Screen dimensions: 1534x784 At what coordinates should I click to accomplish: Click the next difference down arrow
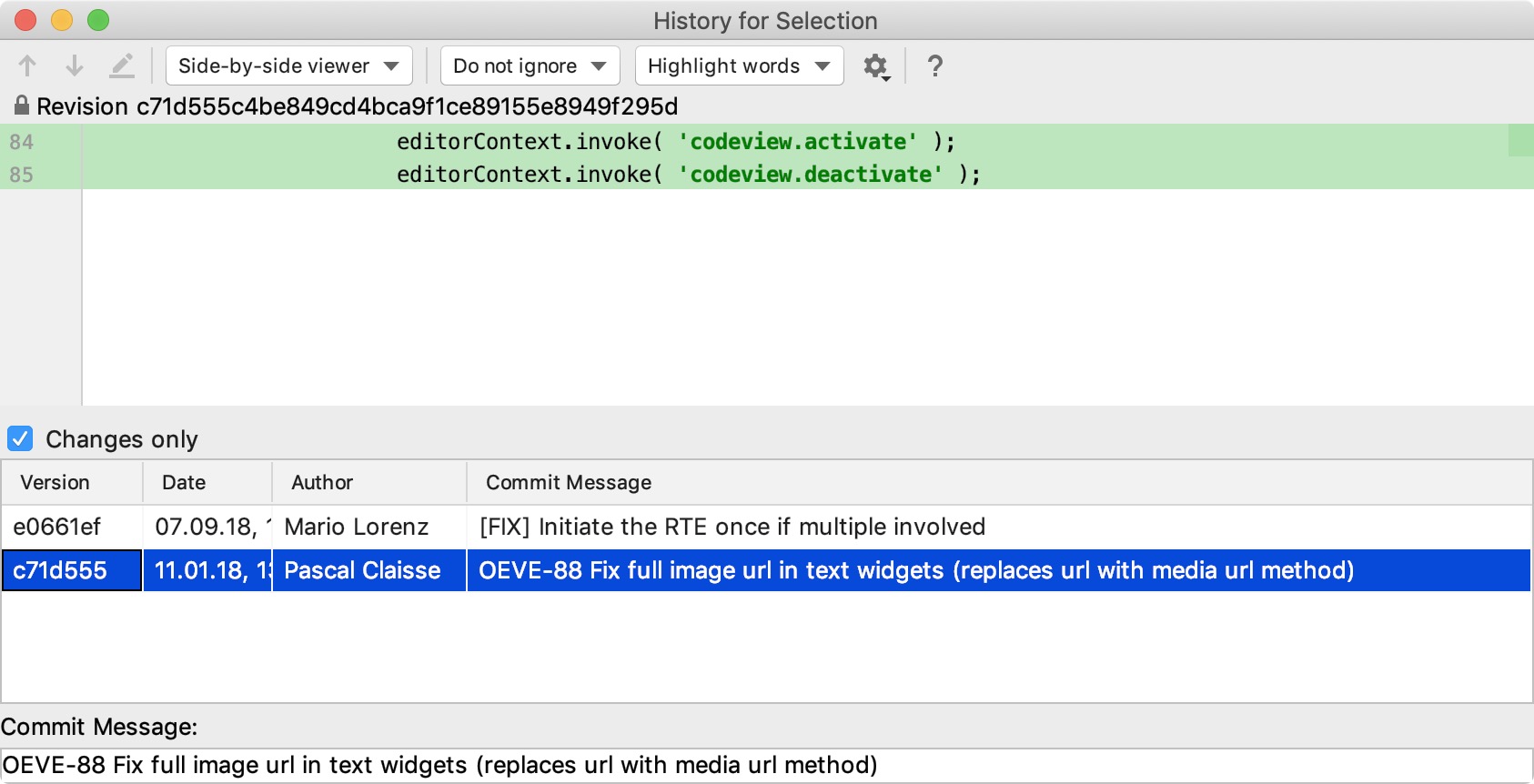[75, 65]
